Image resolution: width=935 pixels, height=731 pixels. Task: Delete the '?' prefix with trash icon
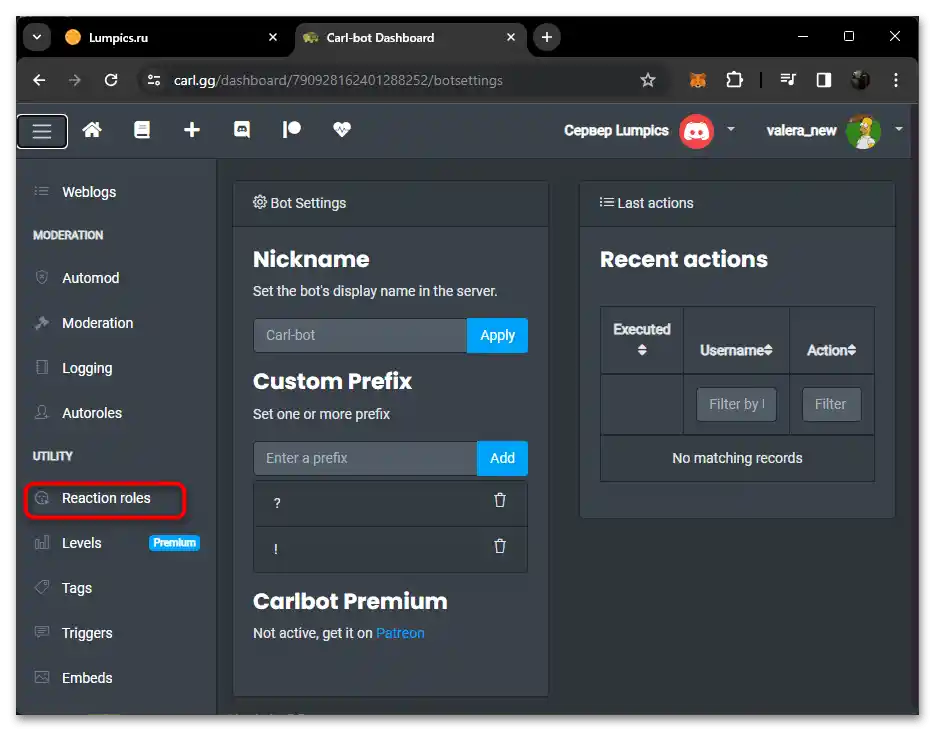click(x=500, y=500)
